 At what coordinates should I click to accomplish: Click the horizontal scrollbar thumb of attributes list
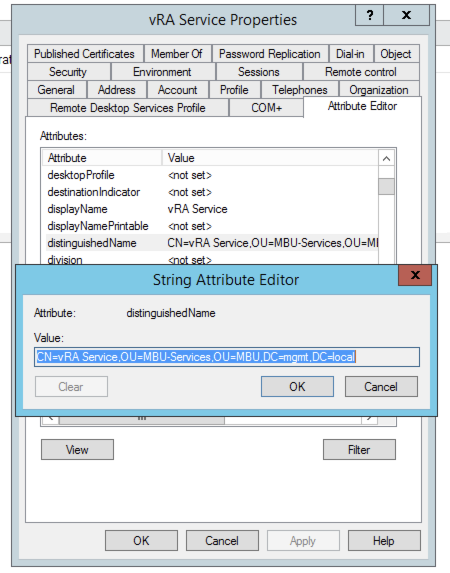coord(142,420)
